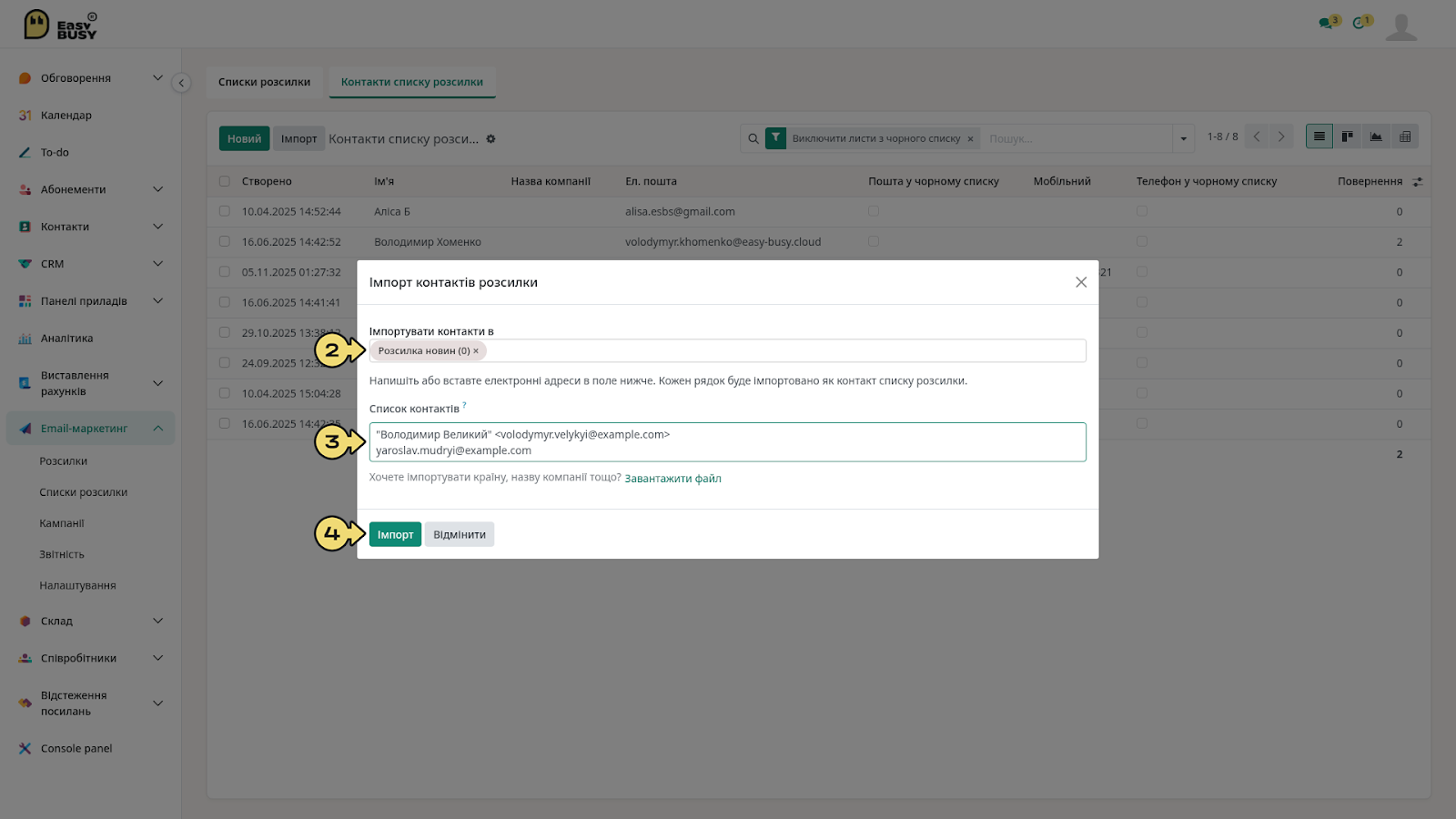This screenshot has height=819, width=1456.
Task: Click the green filter funnel icon
Action: [x=775, y=138]
